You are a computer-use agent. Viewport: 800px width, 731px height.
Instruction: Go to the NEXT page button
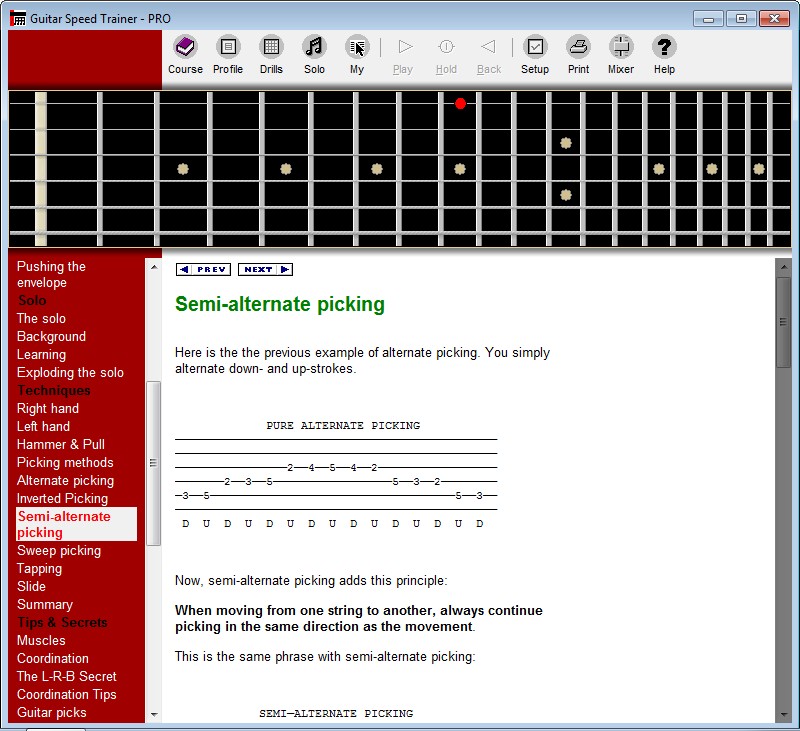click(x=265, y=269)
